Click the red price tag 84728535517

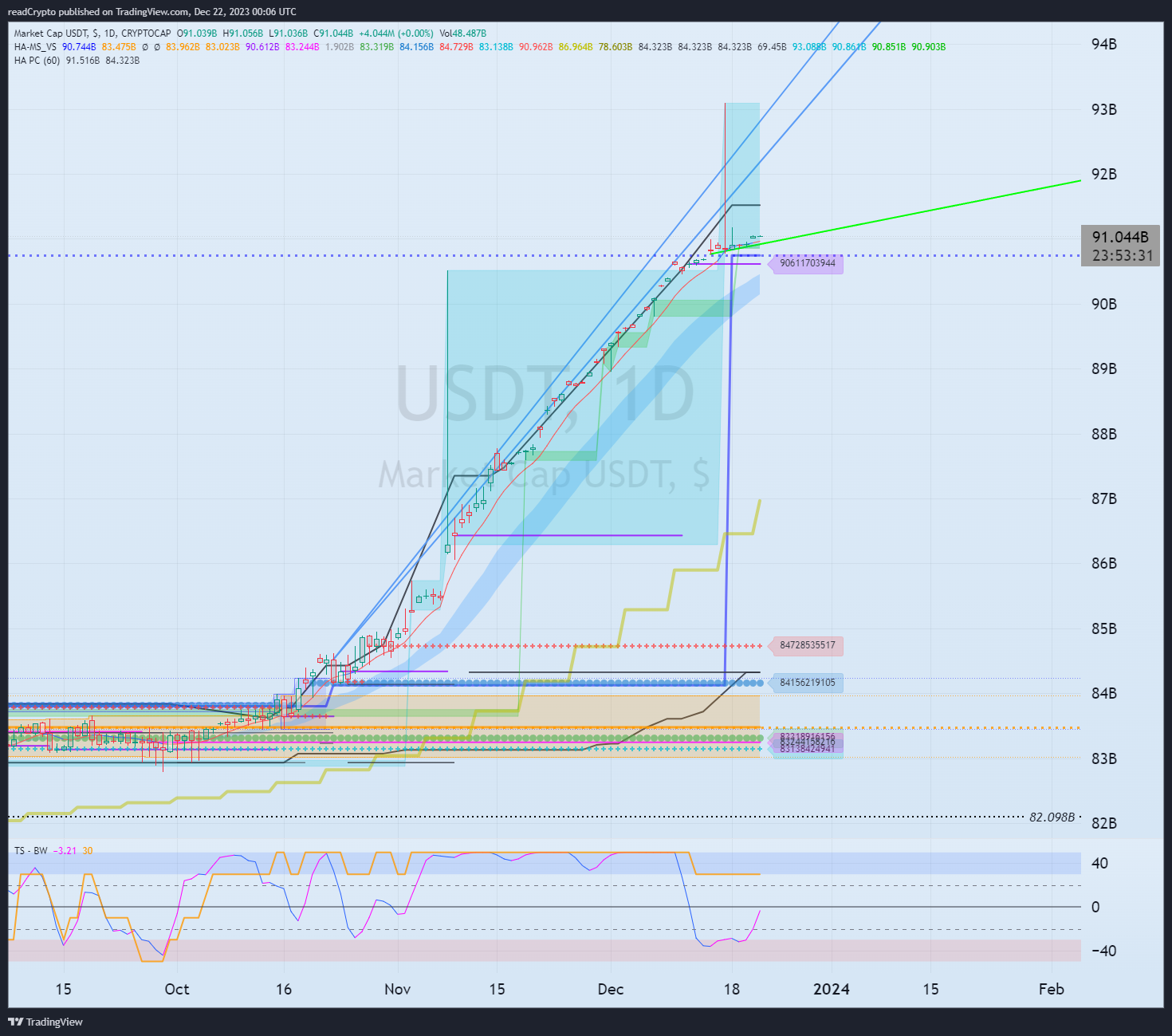pos(808,645)
